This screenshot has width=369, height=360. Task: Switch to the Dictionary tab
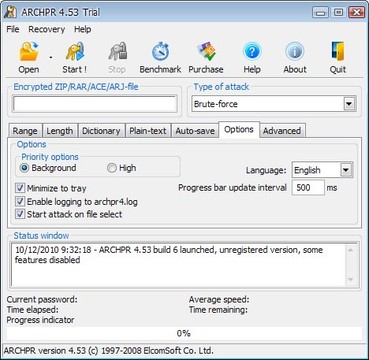point(101,131)
